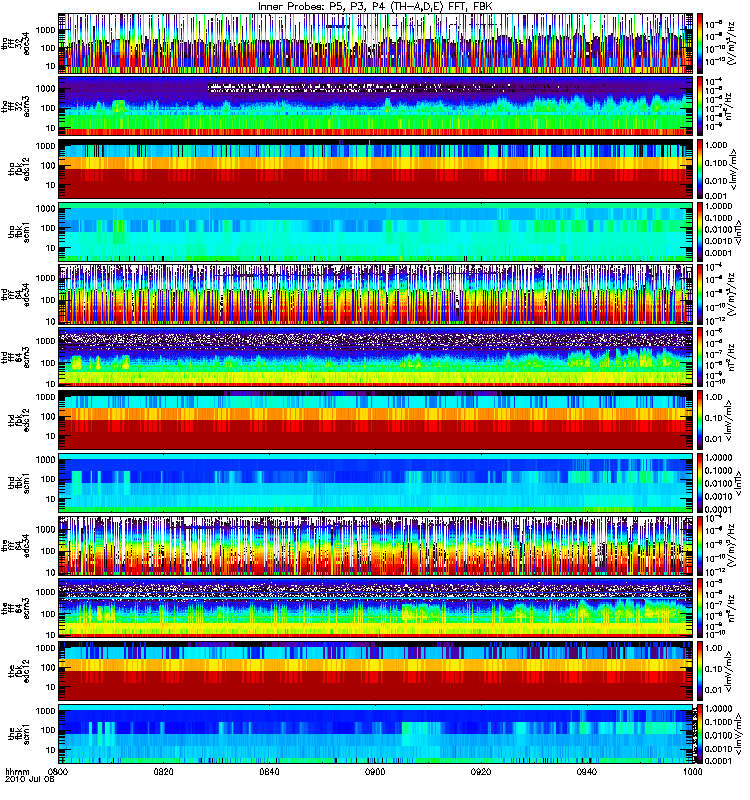The width and height of the screenshot is (750, 800).
Task: Select the 0820 time axis label
Action: point(163,771)
